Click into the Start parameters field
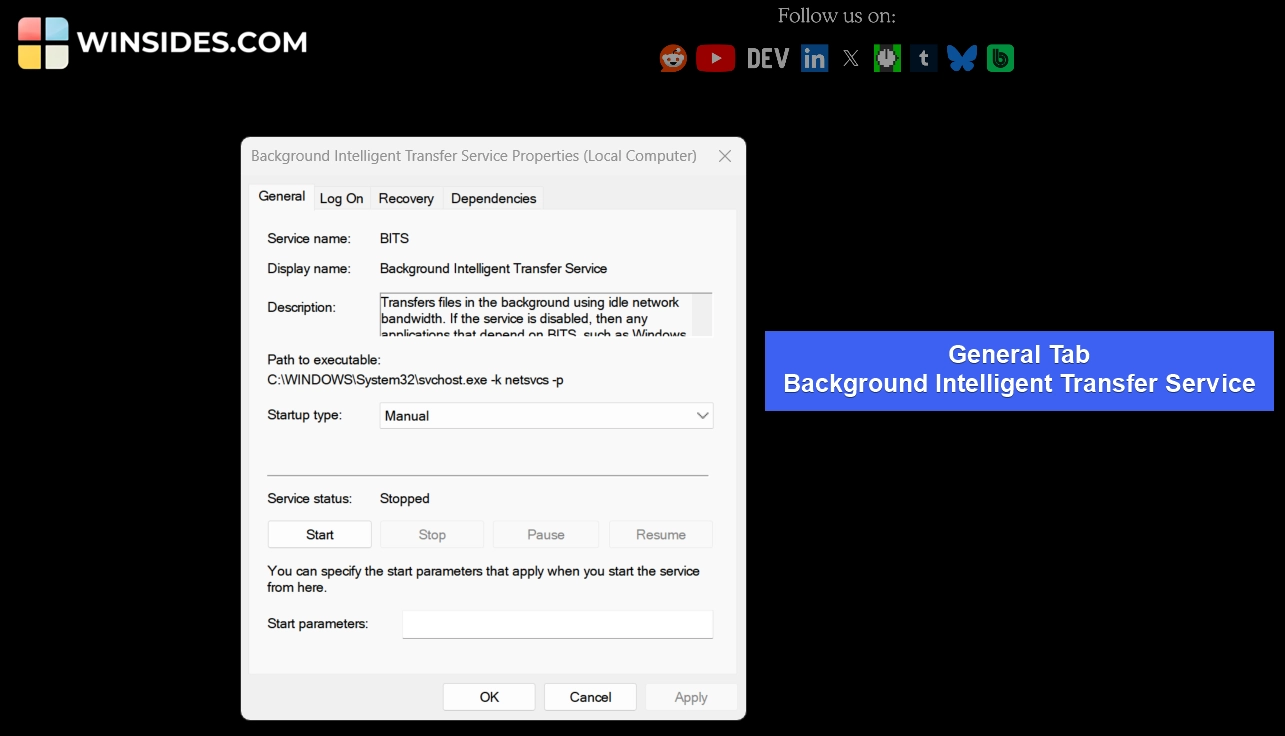 tap(557, 624)
